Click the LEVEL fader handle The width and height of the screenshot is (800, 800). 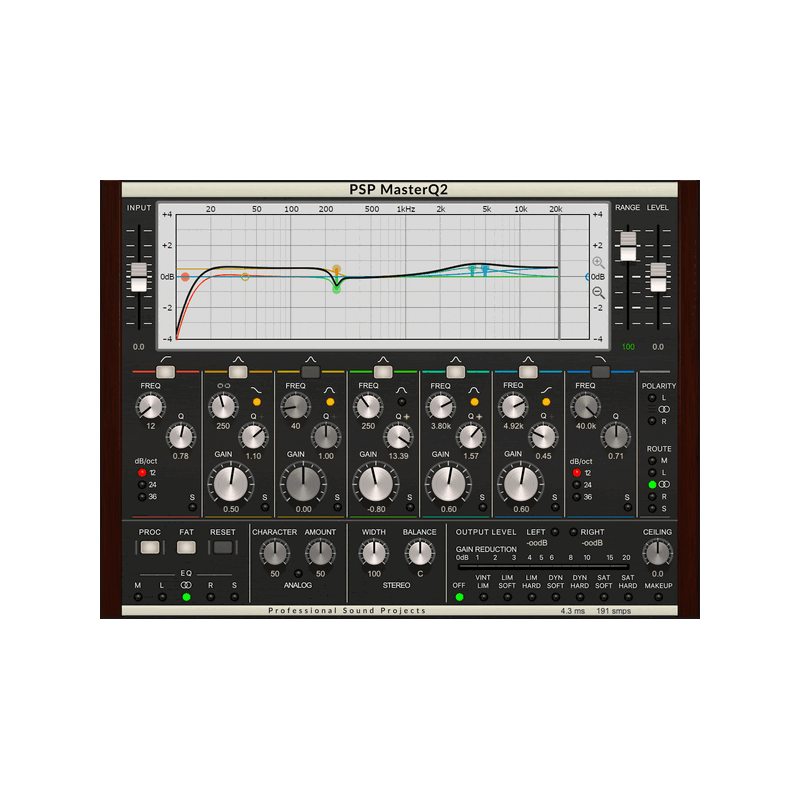658,277
